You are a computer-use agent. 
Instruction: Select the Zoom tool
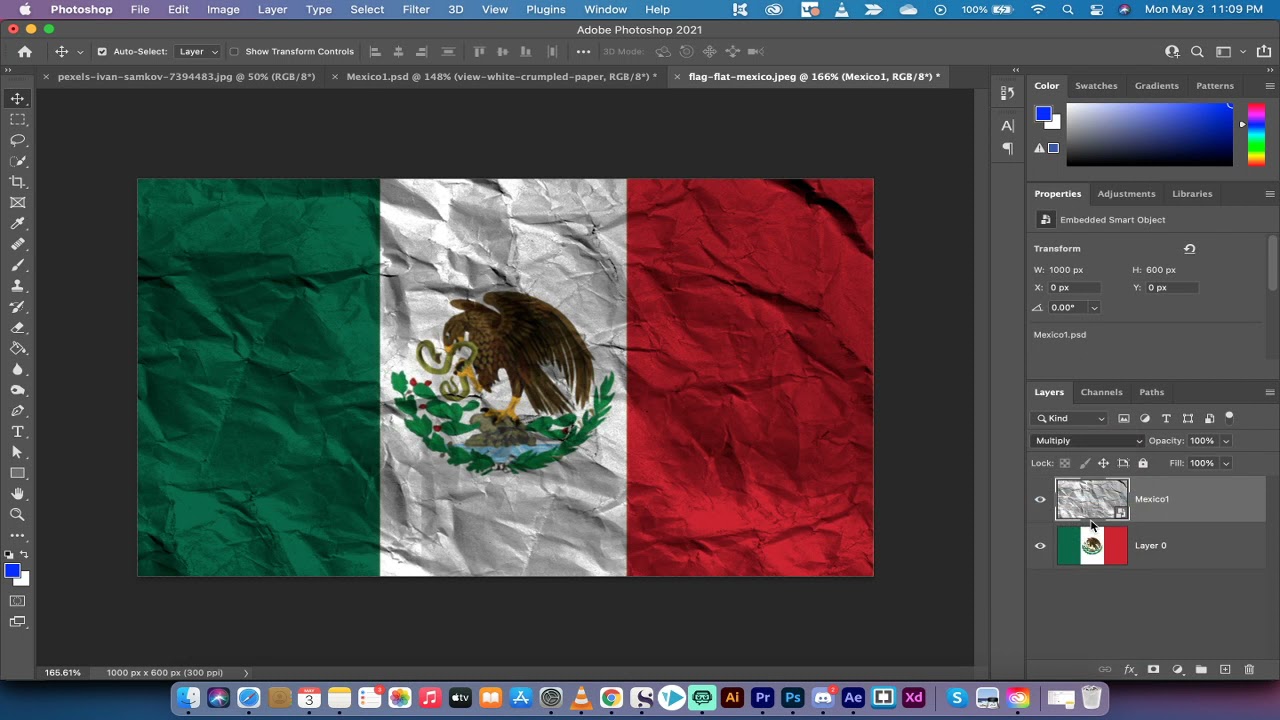pos(17,514)
